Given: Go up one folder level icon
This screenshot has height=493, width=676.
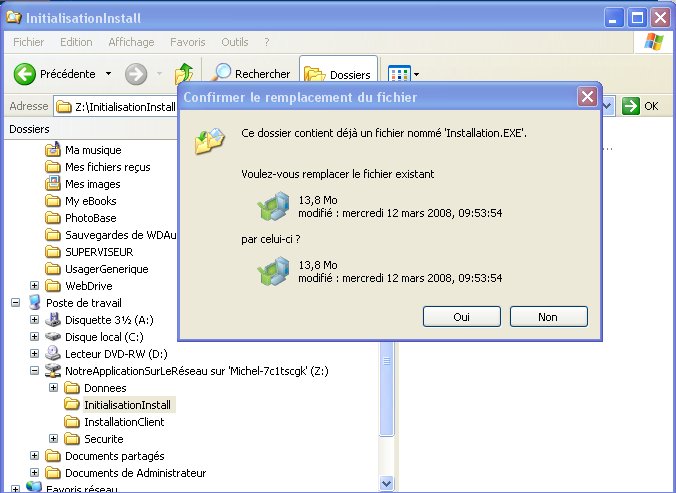Looking at the screenshot, I should click(184, 73).
